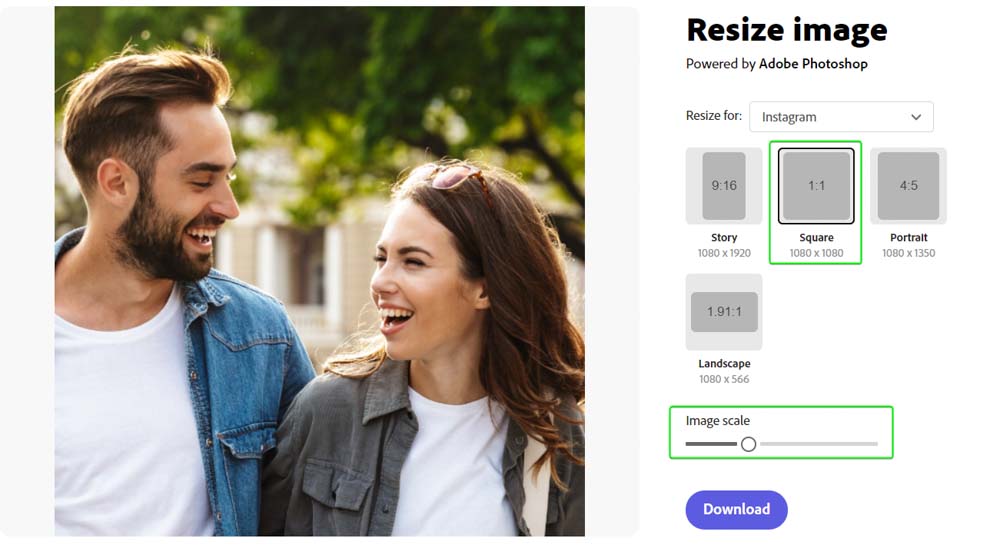This screenshot has width=1000, height=545.
Task: Click the chevron arrow in the Instagram dropdown
Action: point(916,117)
